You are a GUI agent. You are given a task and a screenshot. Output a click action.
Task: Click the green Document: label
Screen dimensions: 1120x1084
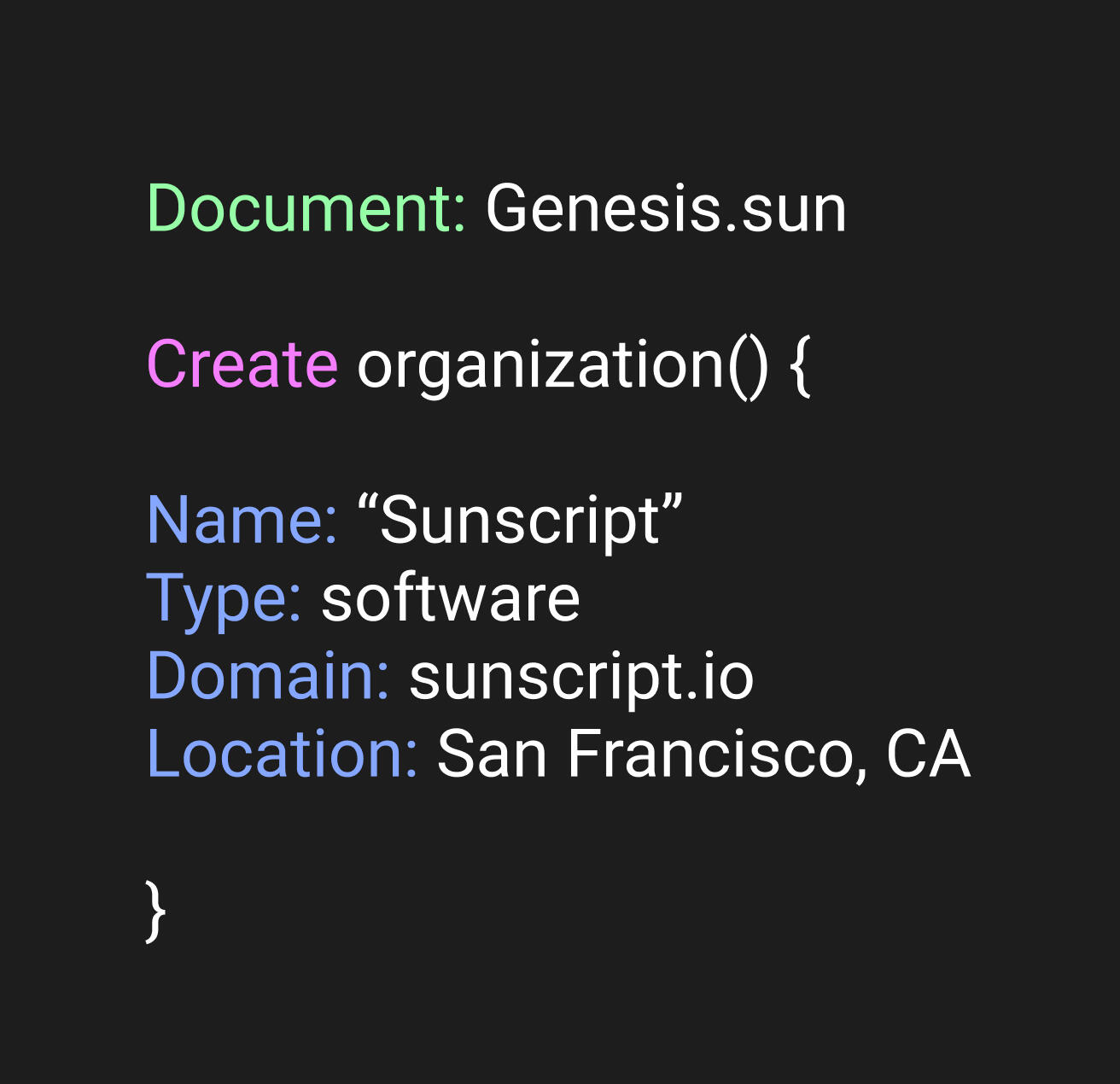pos(306,209)
